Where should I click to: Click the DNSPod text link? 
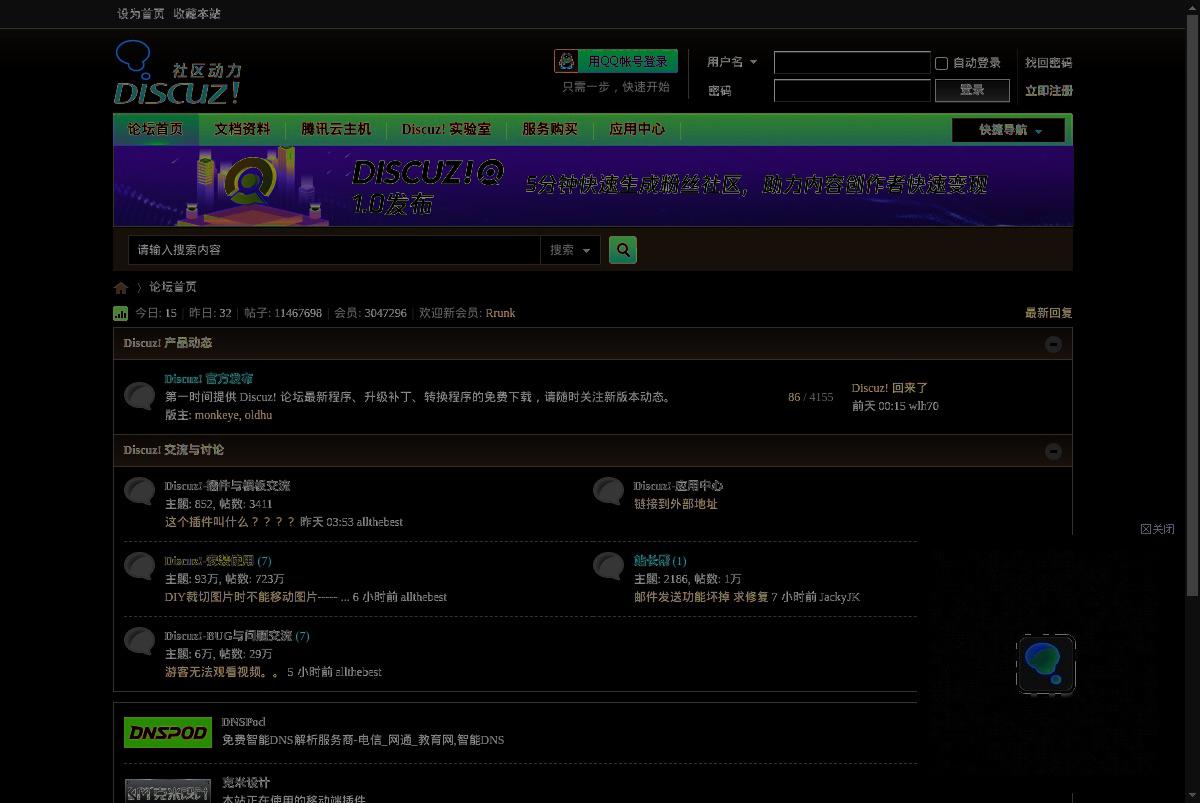[x=243, y=722]
